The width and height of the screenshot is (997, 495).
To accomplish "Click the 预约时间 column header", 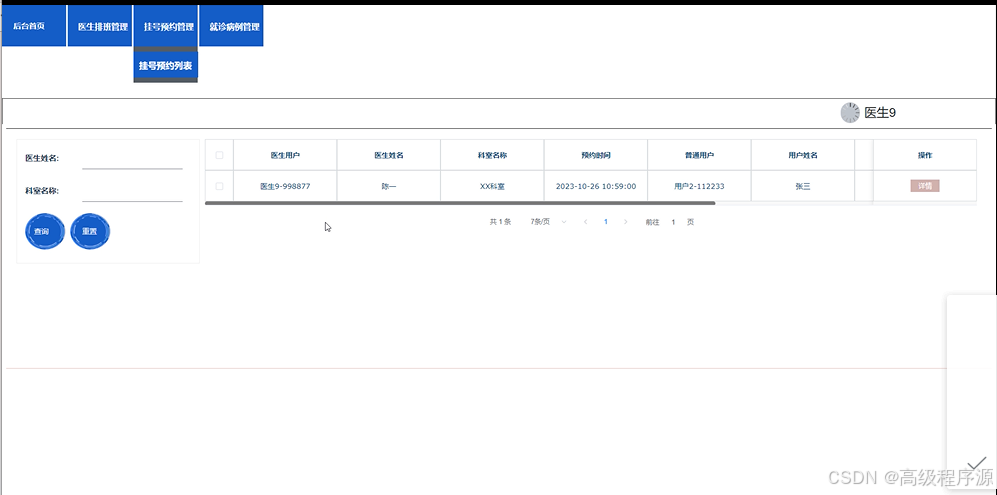I will click(x=596, y=155).
